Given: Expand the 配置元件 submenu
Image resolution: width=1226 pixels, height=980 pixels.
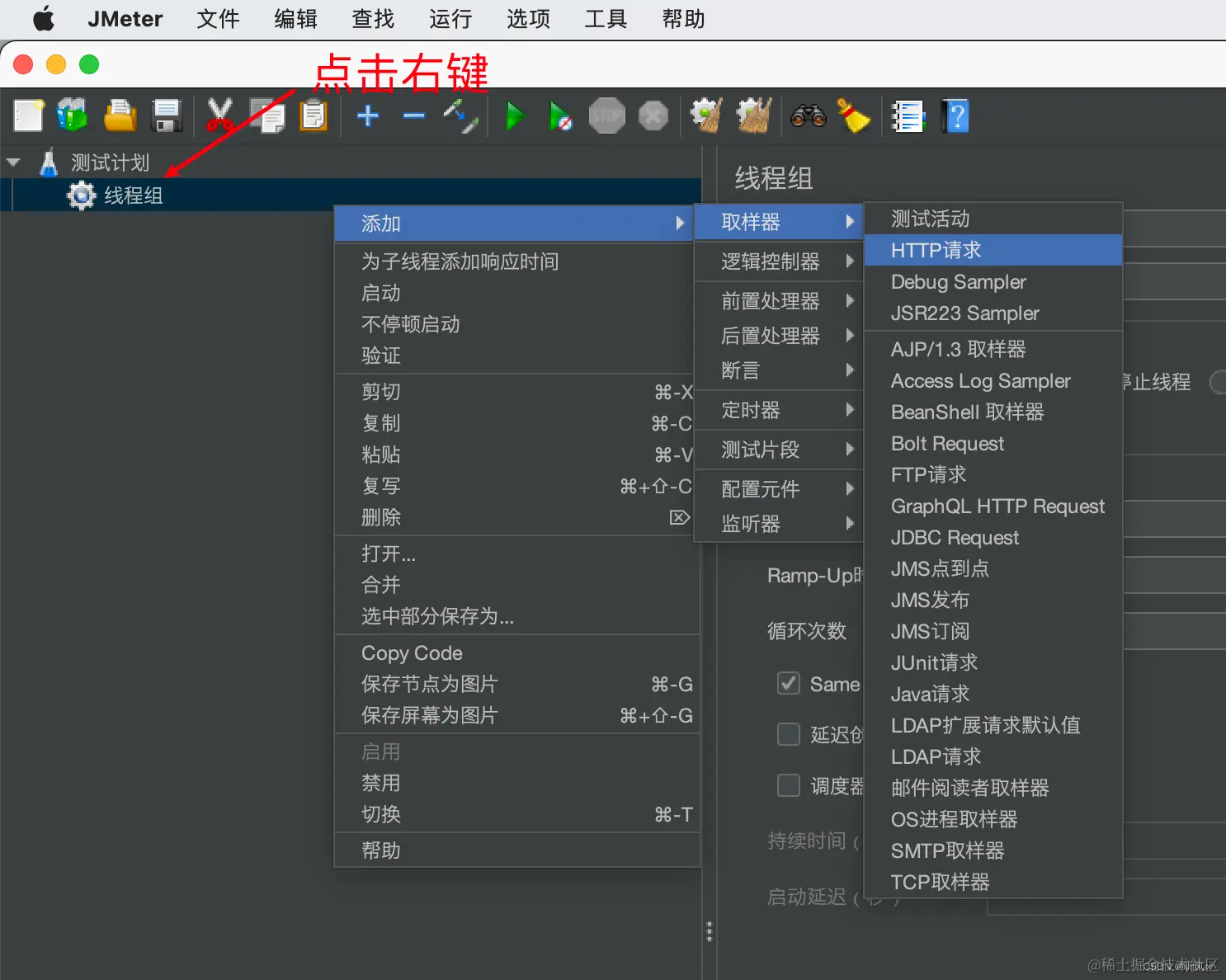Looking at the screenshot, I should point(778,489).
